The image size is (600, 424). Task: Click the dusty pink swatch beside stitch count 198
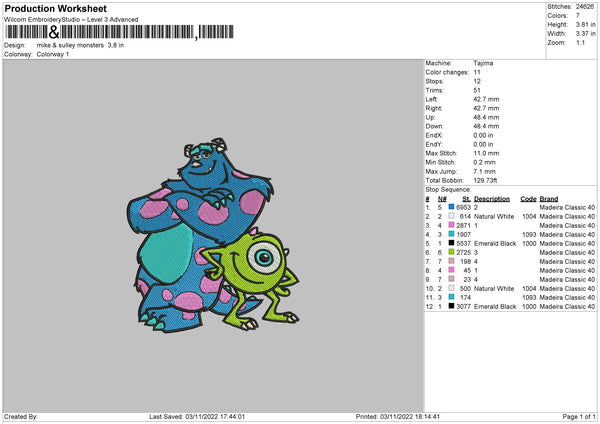point(451,261)
